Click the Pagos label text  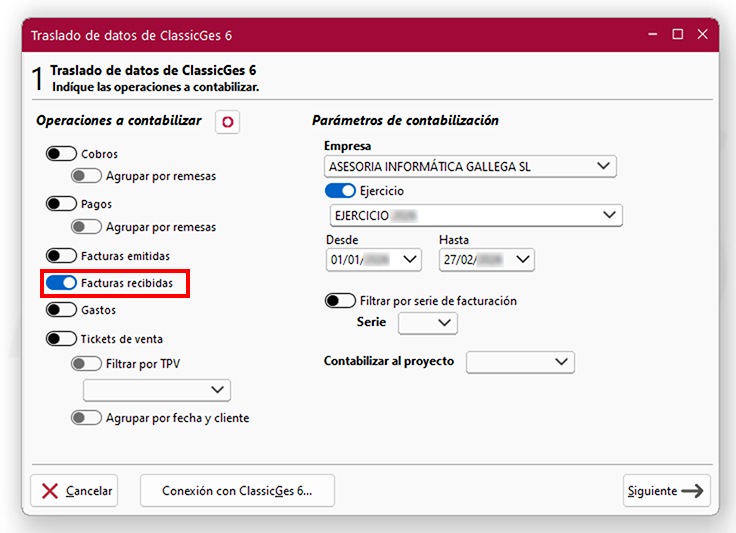click(96, 204)
